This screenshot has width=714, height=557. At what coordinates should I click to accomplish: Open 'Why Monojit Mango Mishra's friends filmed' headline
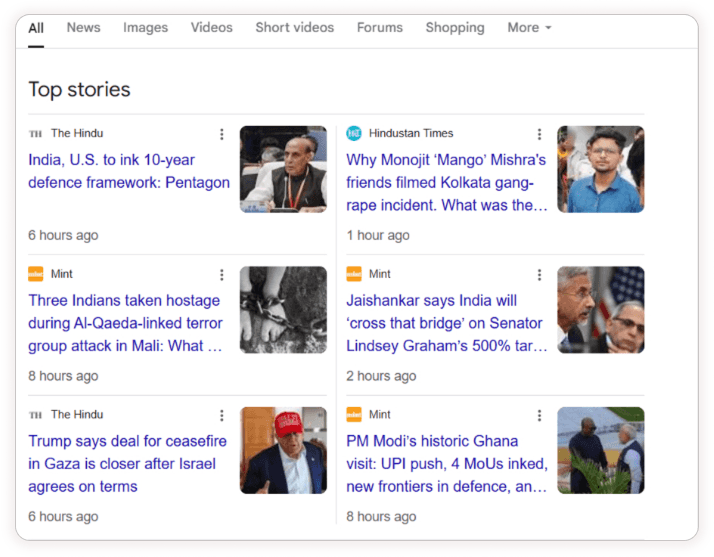point(447,183)
